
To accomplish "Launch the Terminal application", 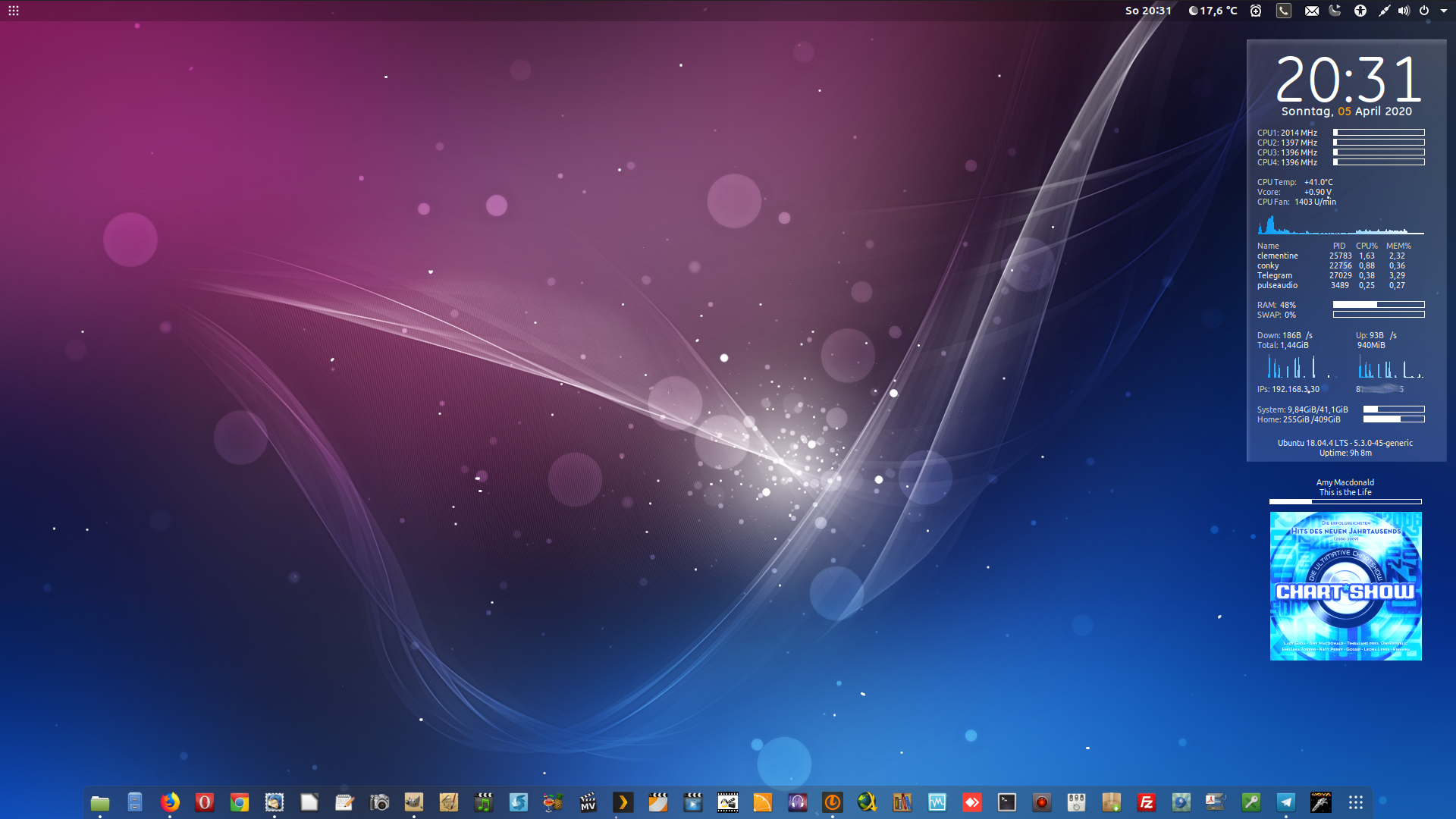I will [1007, 802].
